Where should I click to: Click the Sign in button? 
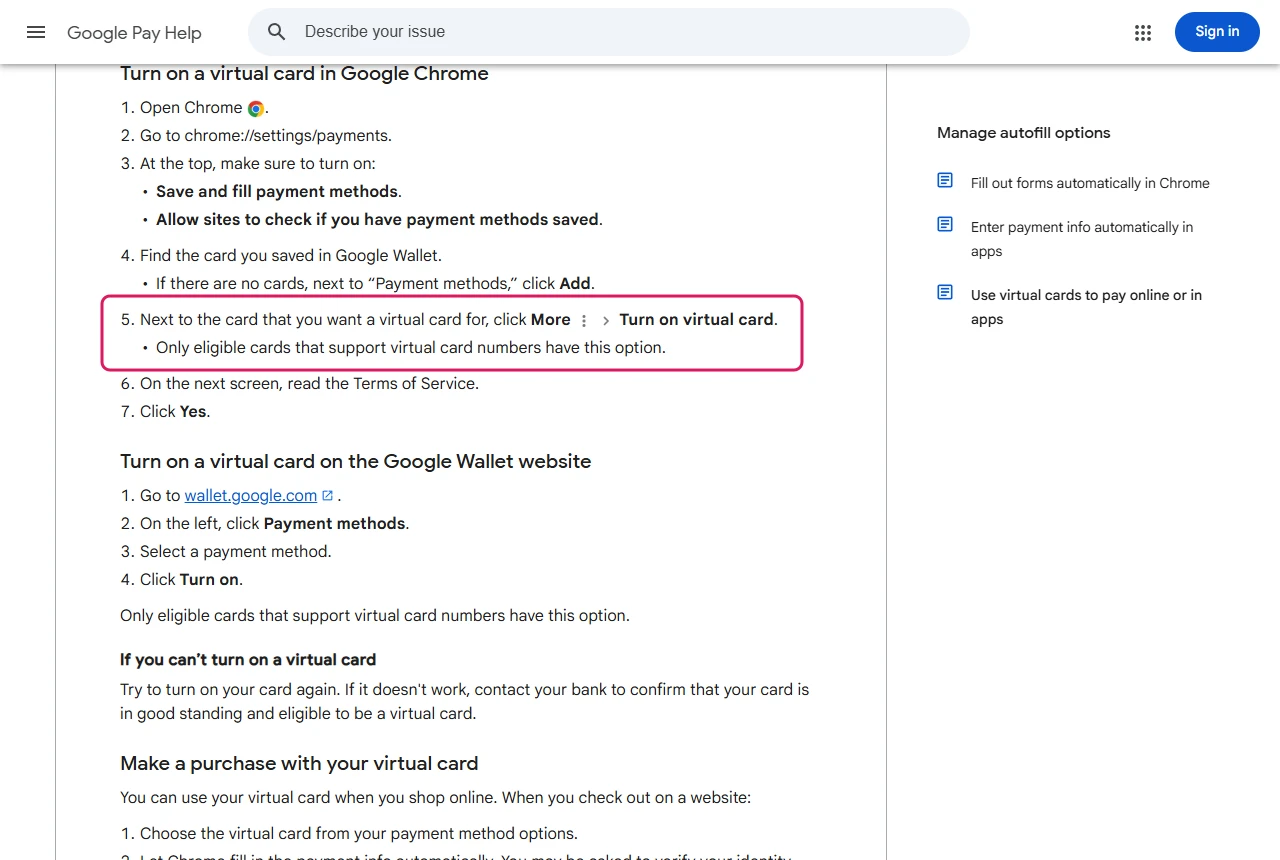click(x=1217, y=32)
